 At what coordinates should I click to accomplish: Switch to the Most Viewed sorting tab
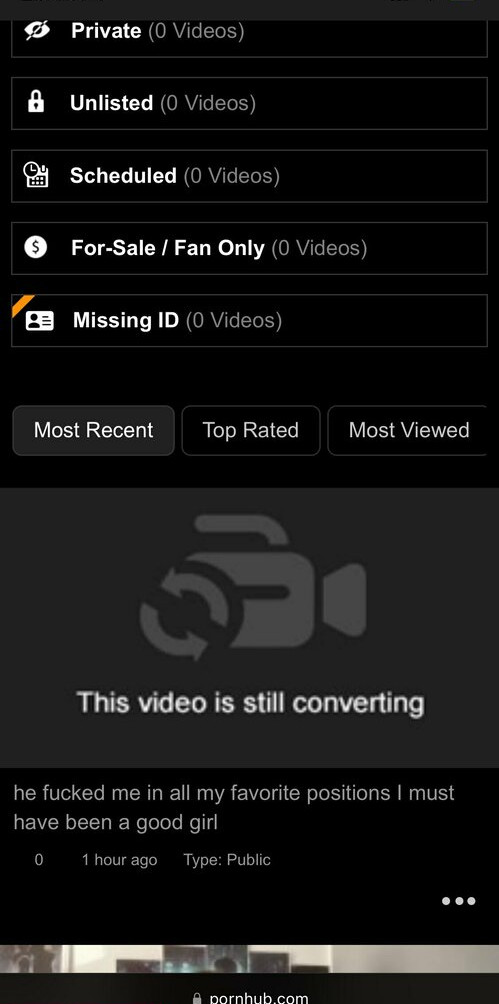(409, 430)
